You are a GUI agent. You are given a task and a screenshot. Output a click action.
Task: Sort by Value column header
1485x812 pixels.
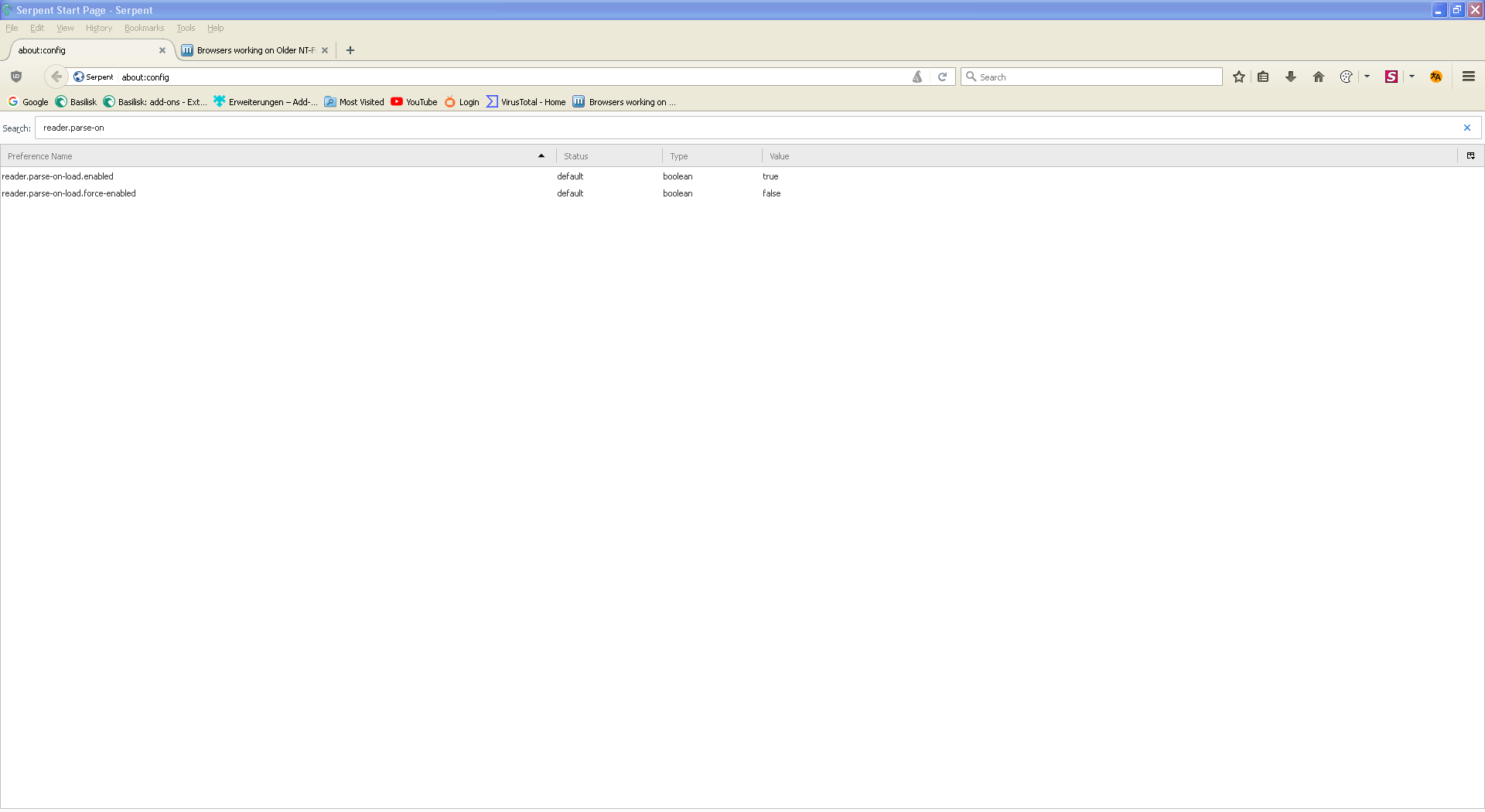click(x=1109, y=156)
